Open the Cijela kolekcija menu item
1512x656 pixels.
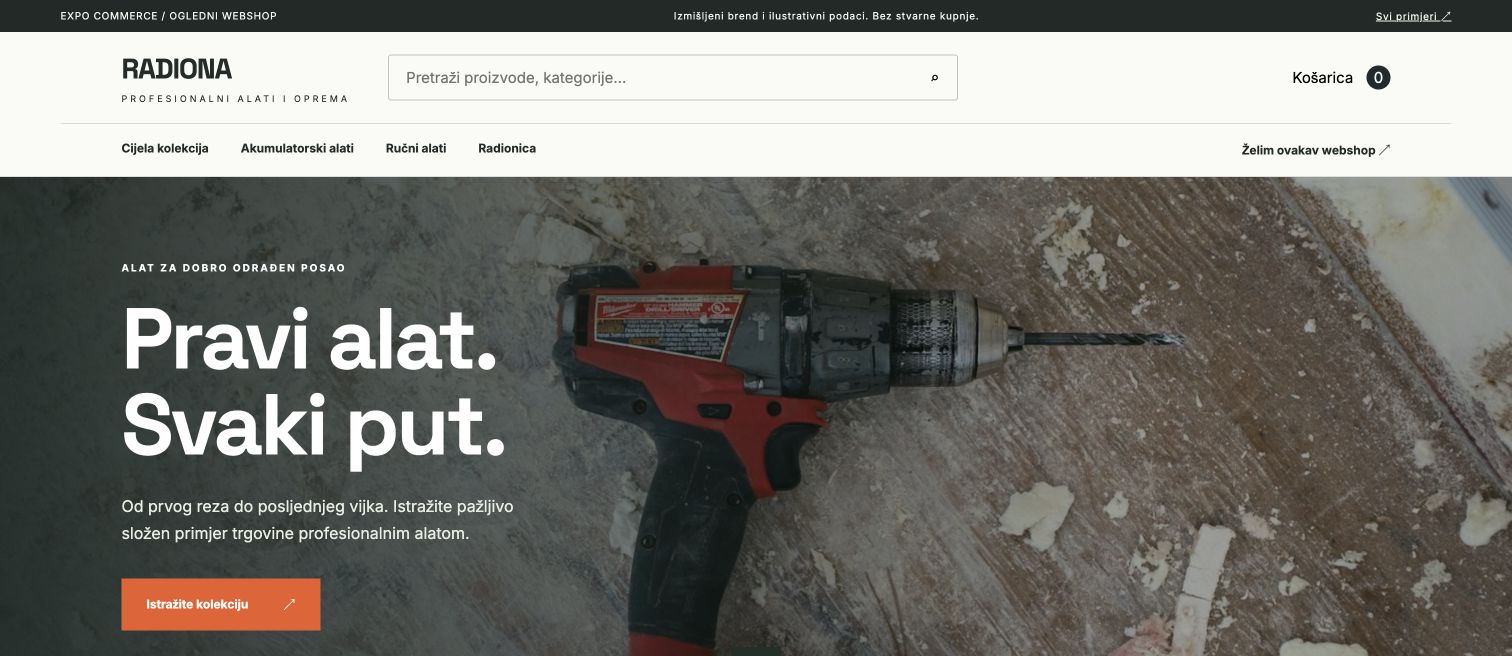(165, 148)
